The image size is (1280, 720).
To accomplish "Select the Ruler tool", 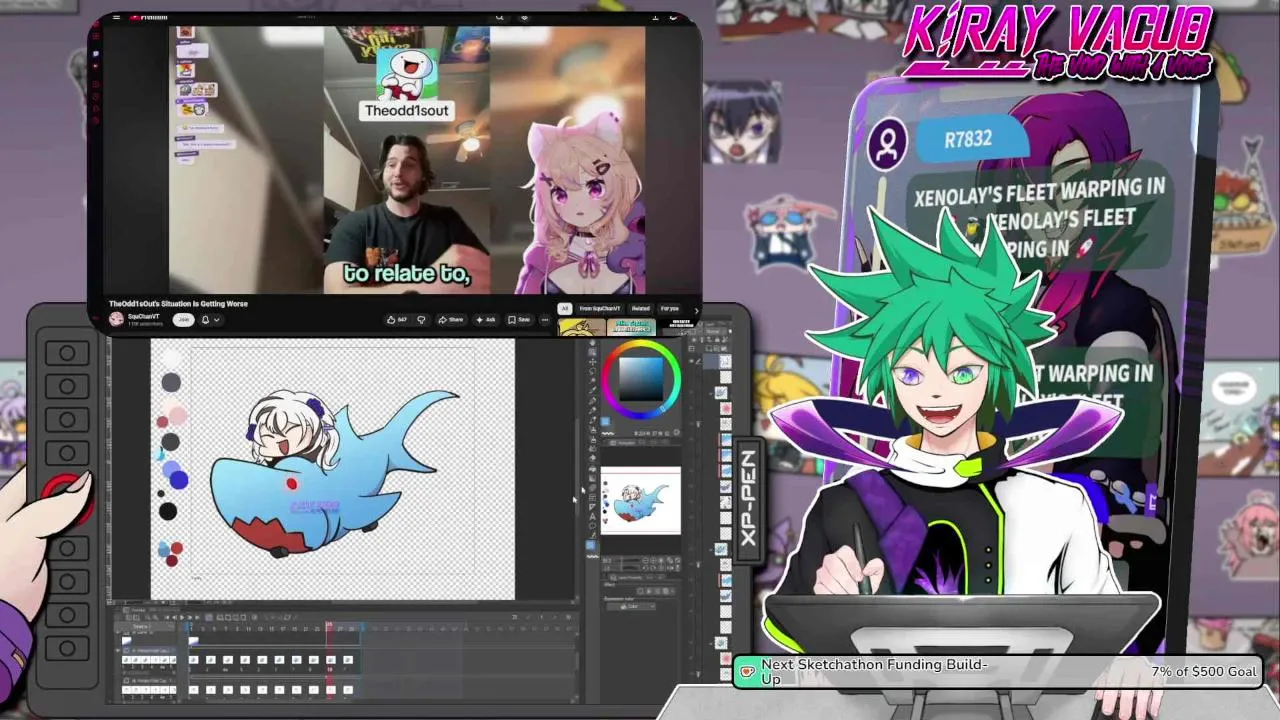I will pyautogui.click(x=592, y=507).
